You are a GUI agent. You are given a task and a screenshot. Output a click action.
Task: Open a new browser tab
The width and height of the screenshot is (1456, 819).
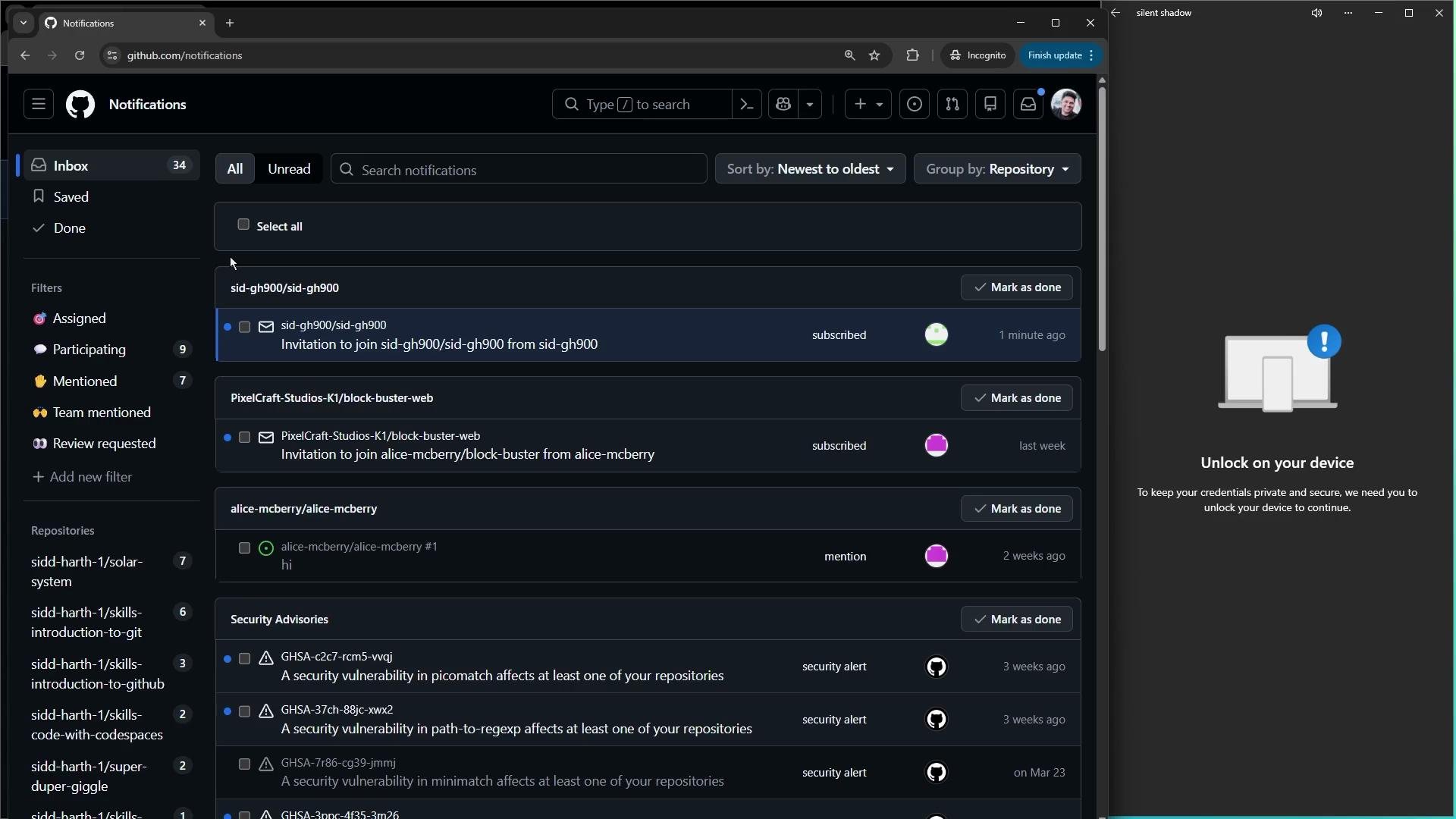tap(230, 24)
